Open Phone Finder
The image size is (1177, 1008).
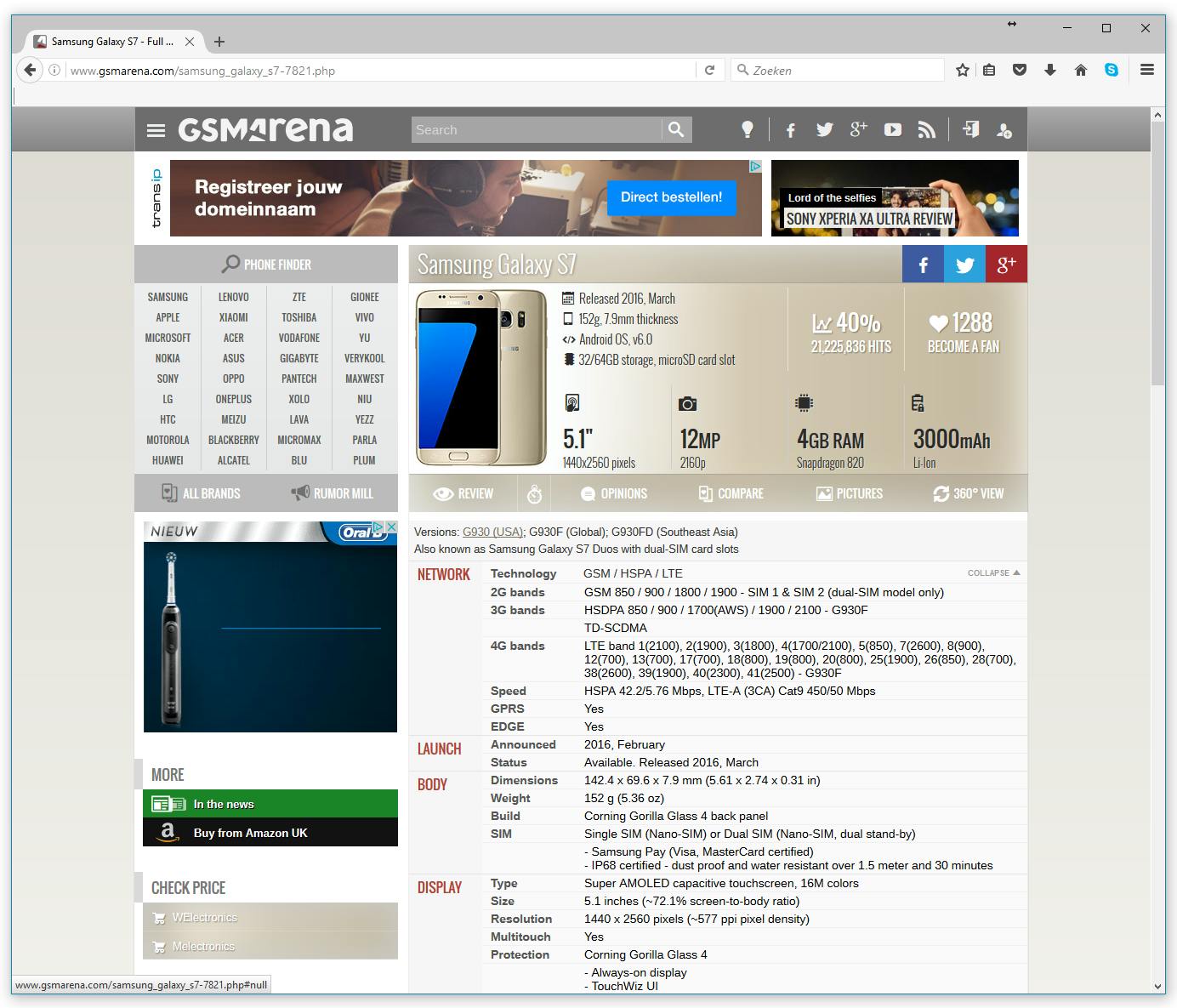266,265
